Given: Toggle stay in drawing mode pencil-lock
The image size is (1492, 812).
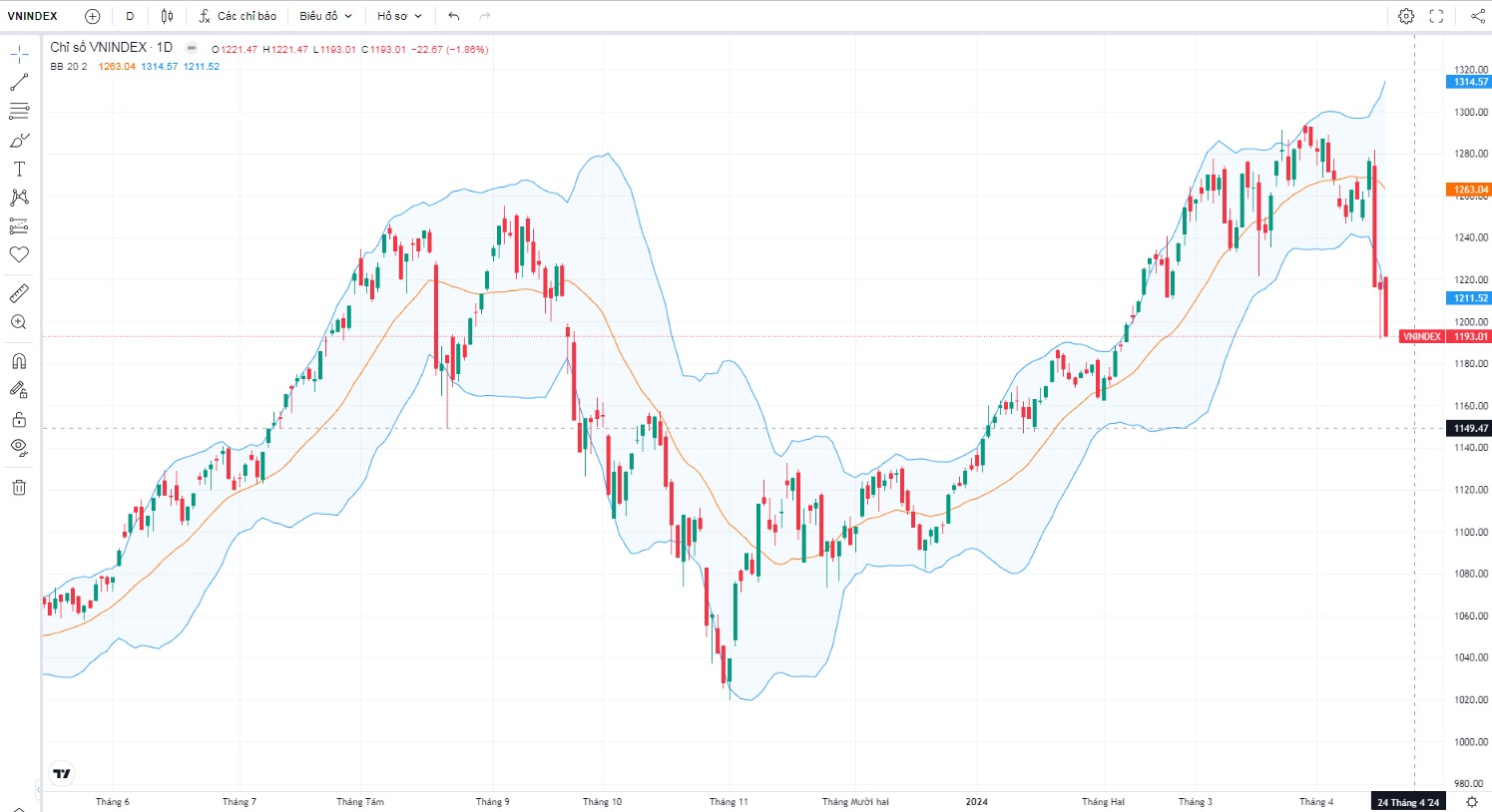Looking at the screenshot, I should click(19, 390).
